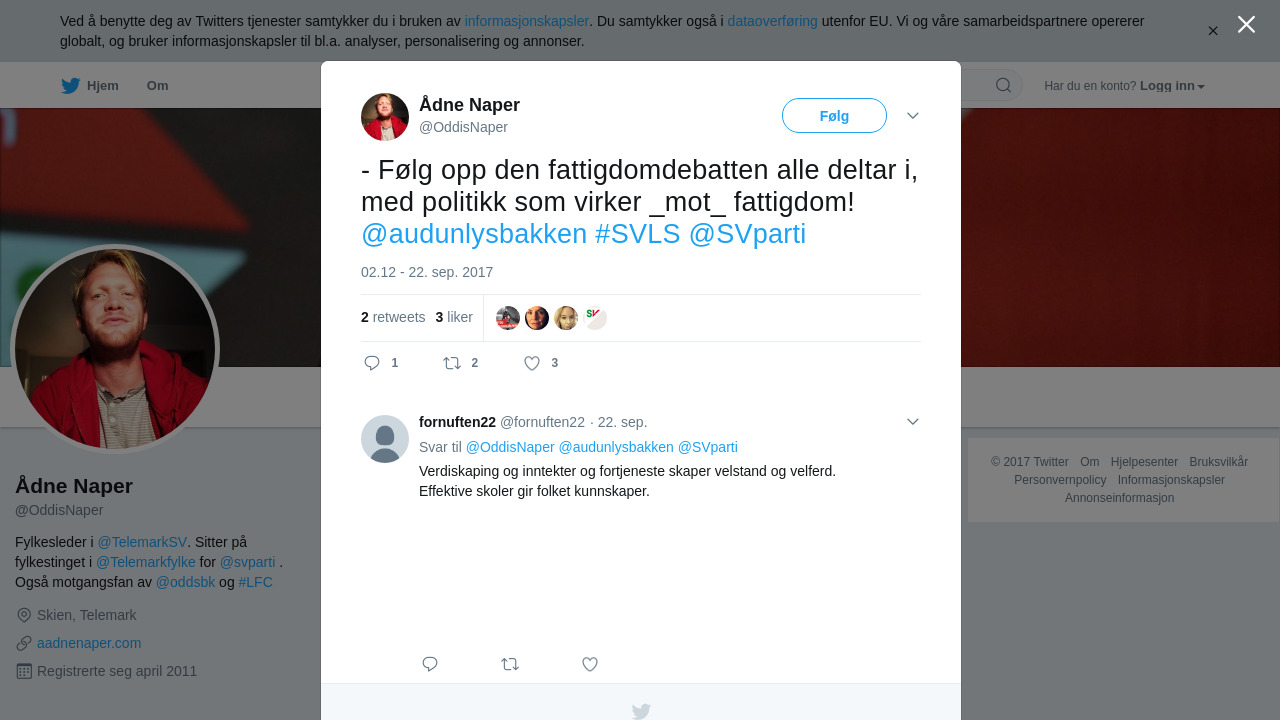Click heart icon under fornuften22's reply
The image size is (1280, 720).
590,664
